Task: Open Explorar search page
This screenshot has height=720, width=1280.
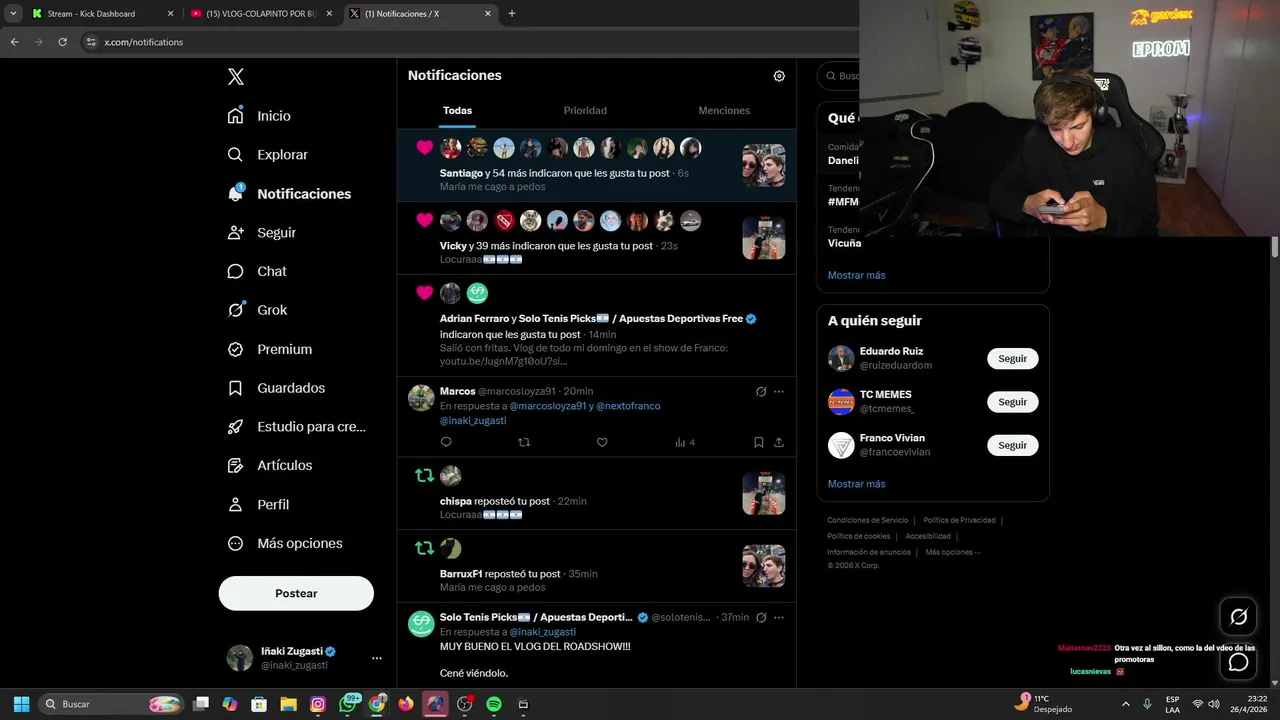Action: pos(267,155)
